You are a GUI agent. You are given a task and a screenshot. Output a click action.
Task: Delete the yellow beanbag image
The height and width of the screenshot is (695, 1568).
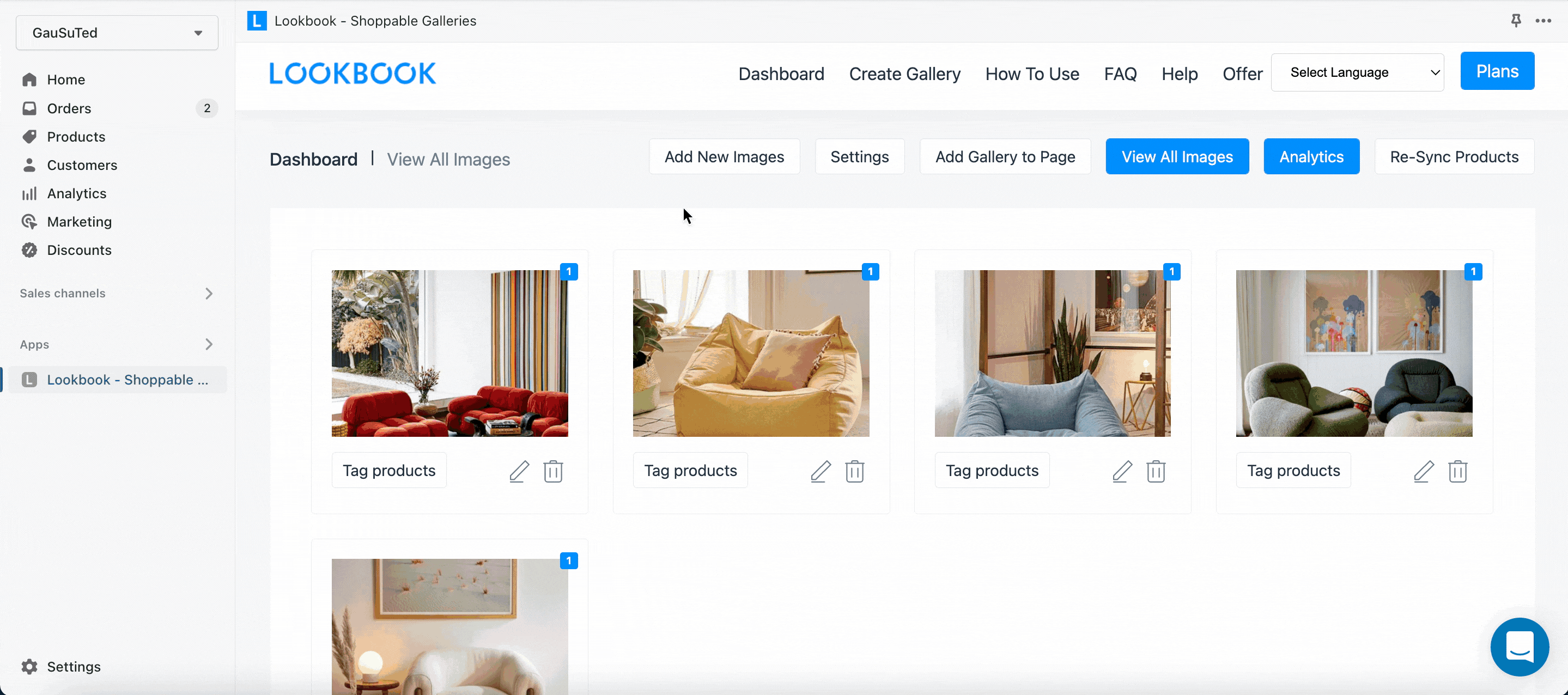tap(855, 471)
